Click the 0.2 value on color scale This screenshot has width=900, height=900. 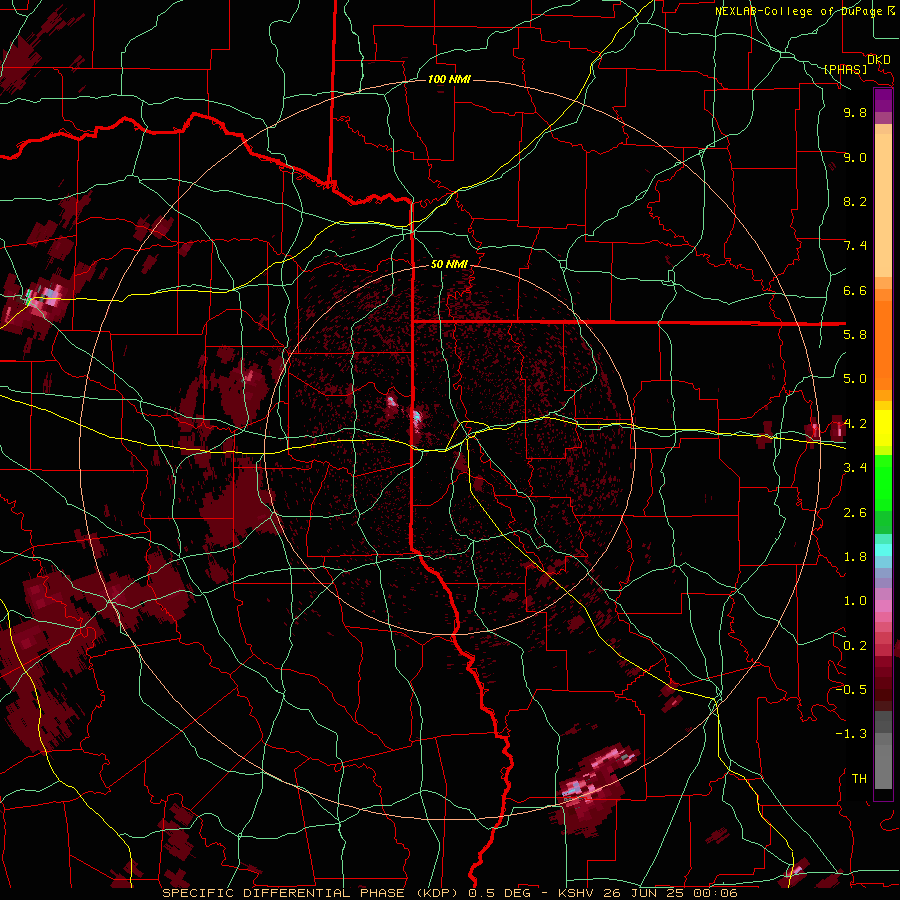[855, 646]
